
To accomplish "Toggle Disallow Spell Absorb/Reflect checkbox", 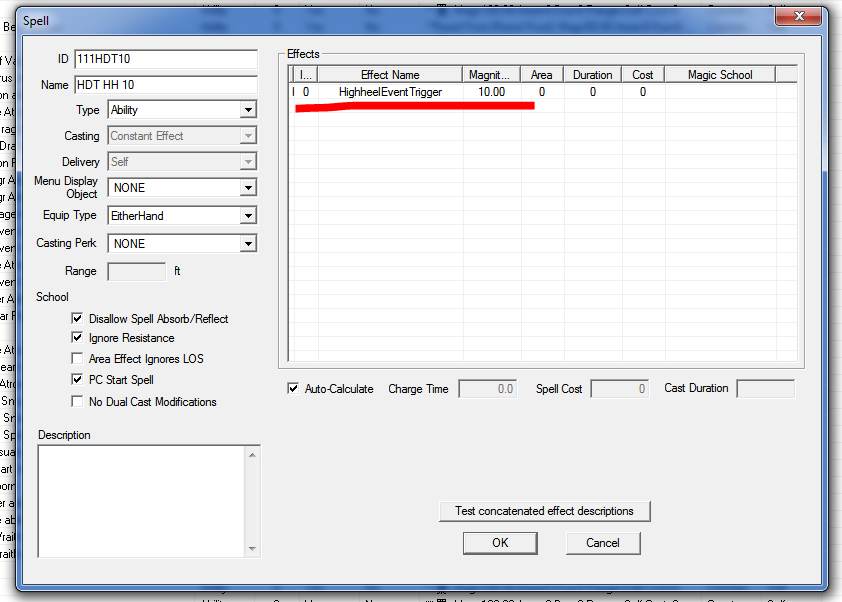I will 77,318.
